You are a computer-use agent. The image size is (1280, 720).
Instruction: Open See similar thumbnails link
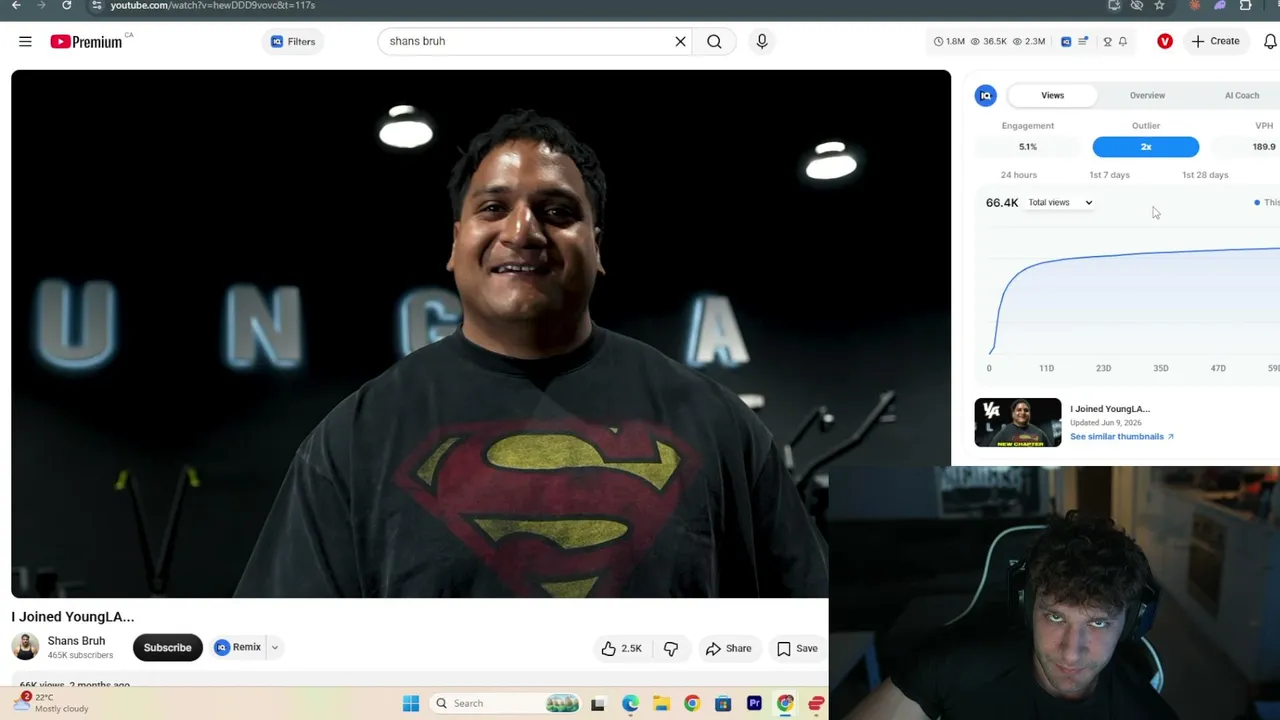click(1121, 437)
